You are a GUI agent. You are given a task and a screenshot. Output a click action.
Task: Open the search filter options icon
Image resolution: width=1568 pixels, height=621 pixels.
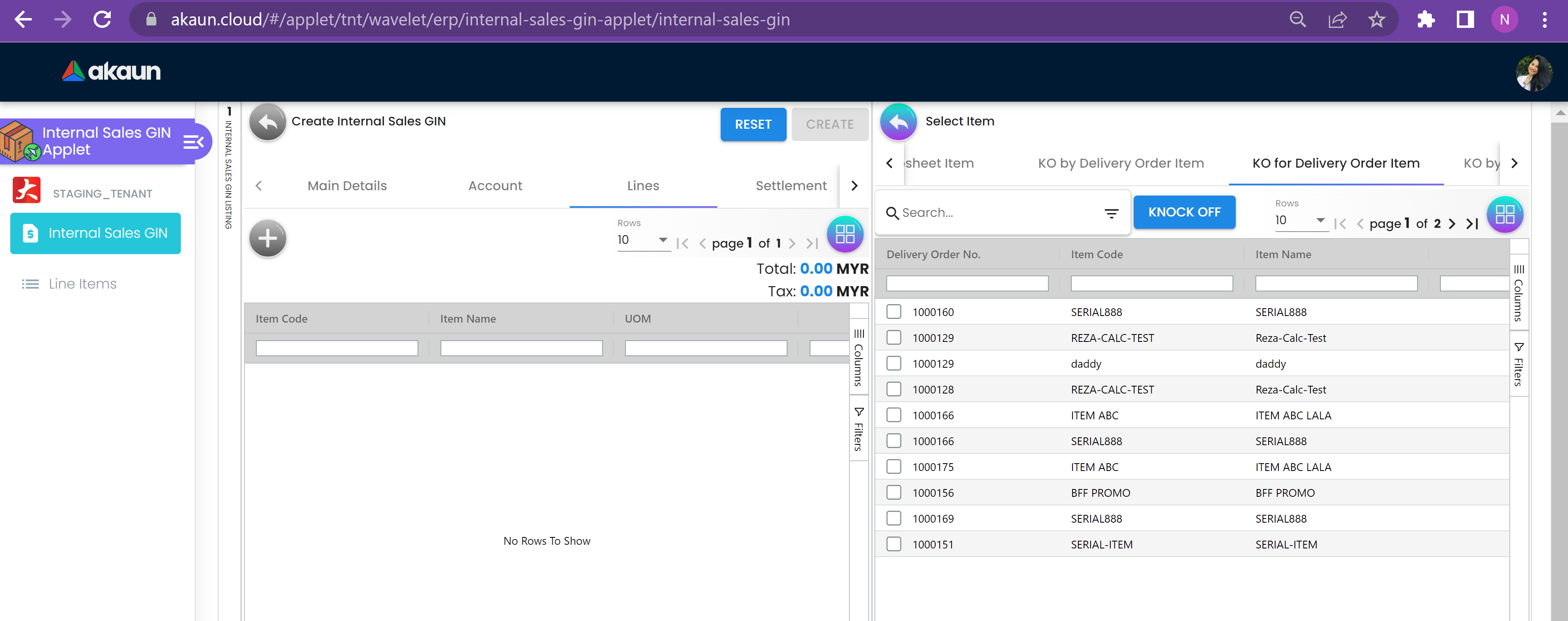(x=1111, y=213)
